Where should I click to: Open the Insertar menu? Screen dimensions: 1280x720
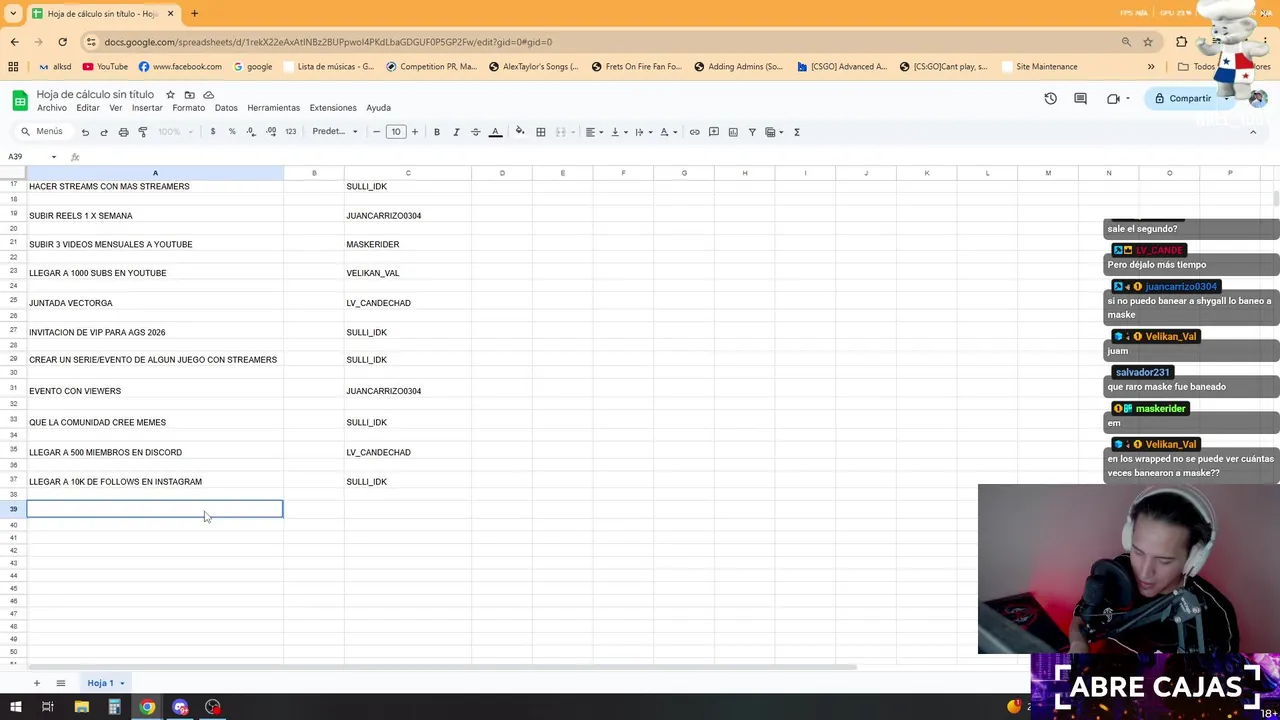pos(147,108)
